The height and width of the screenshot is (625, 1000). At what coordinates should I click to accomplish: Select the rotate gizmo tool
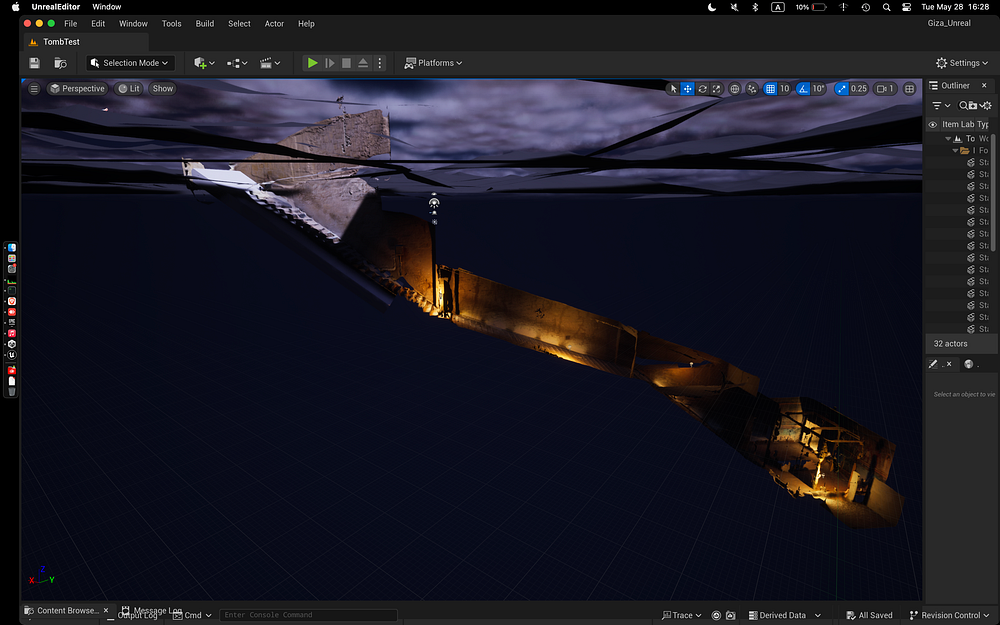point(703,89)
